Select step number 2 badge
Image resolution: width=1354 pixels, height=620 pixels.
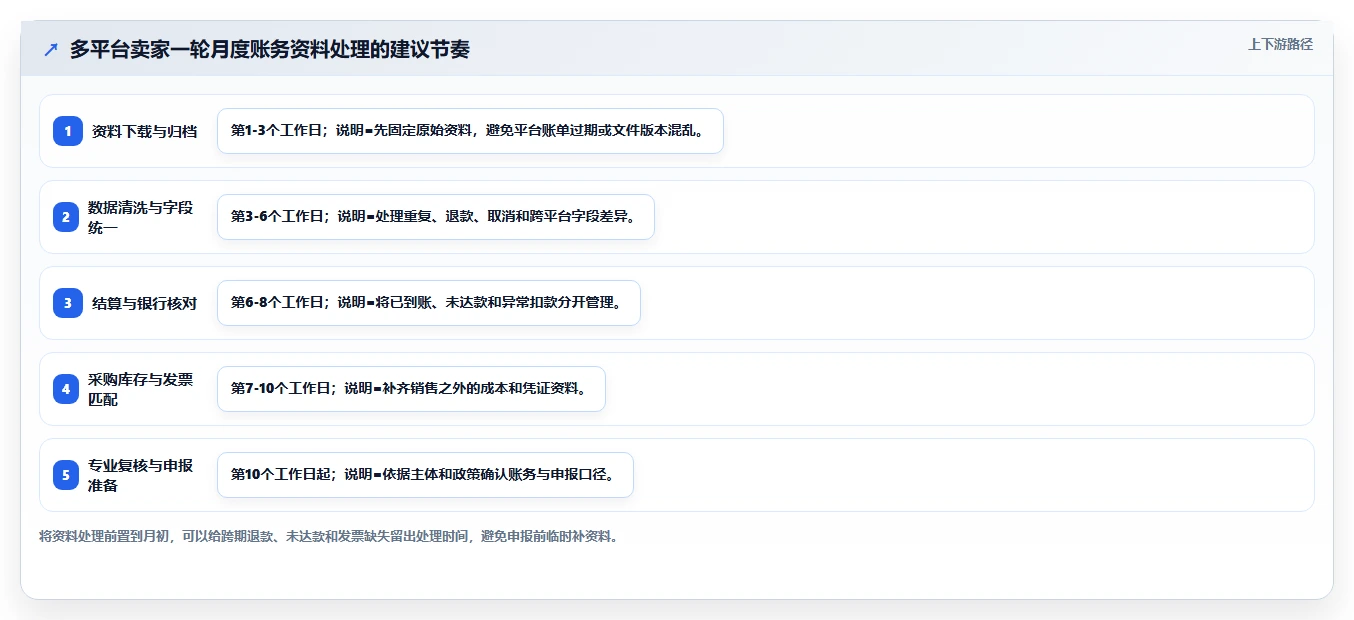pos(68,217)
